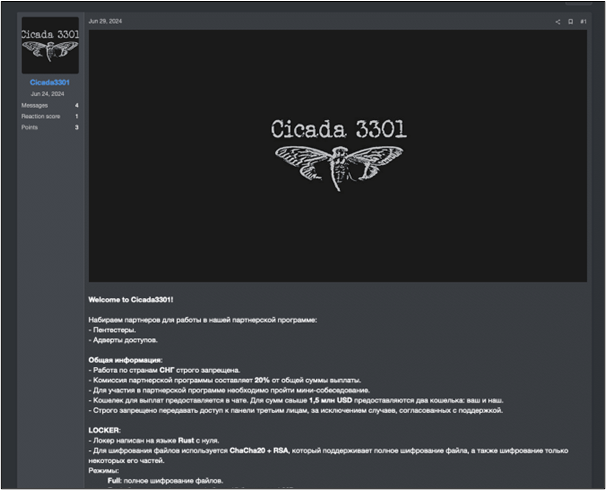
Task: Click the bold 'СНГ' text
Action: tap(167, 370)
